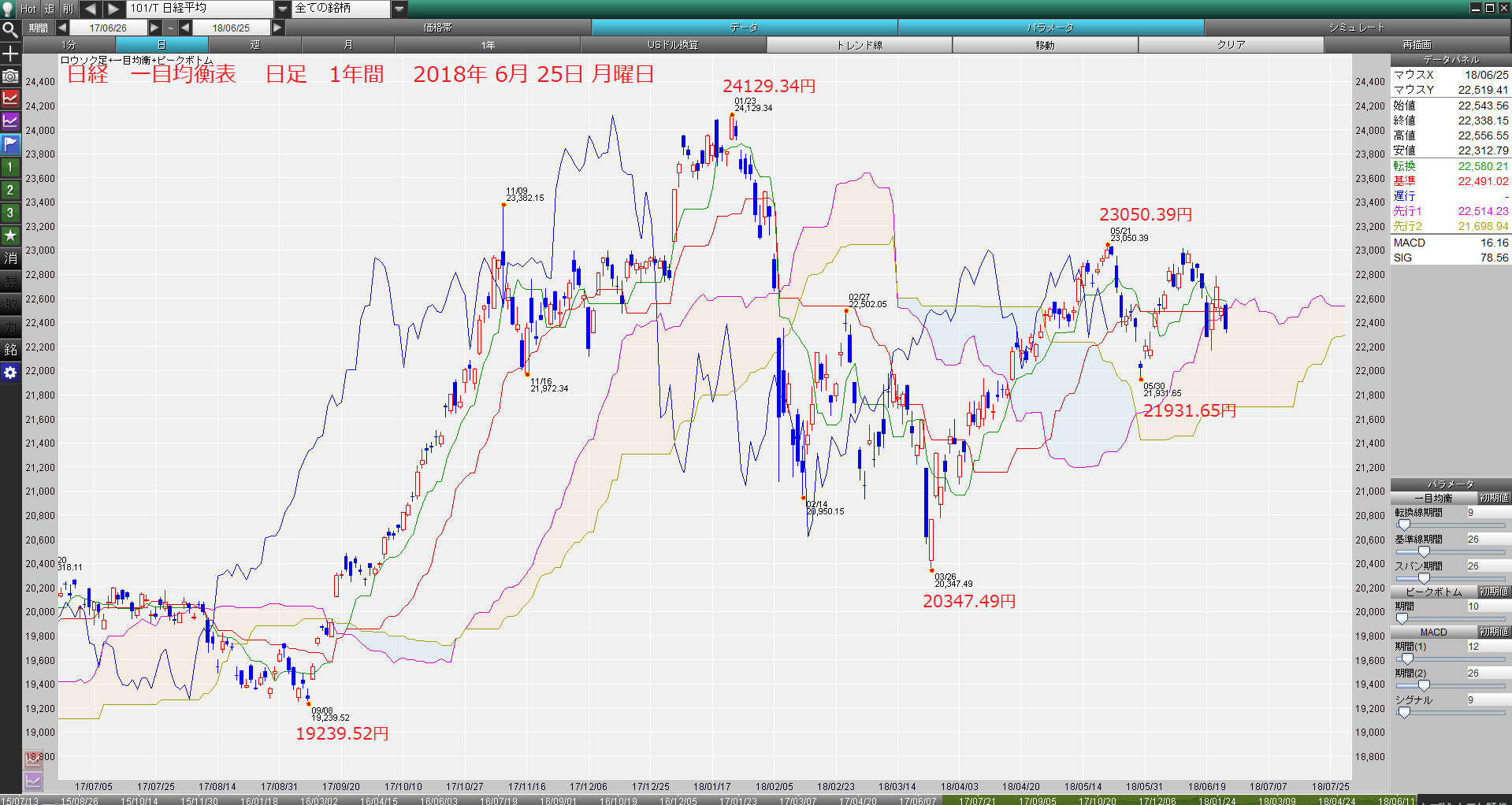Click the purple chart icon at bottom-left
1512x805 pixels.
pos(33,781)
